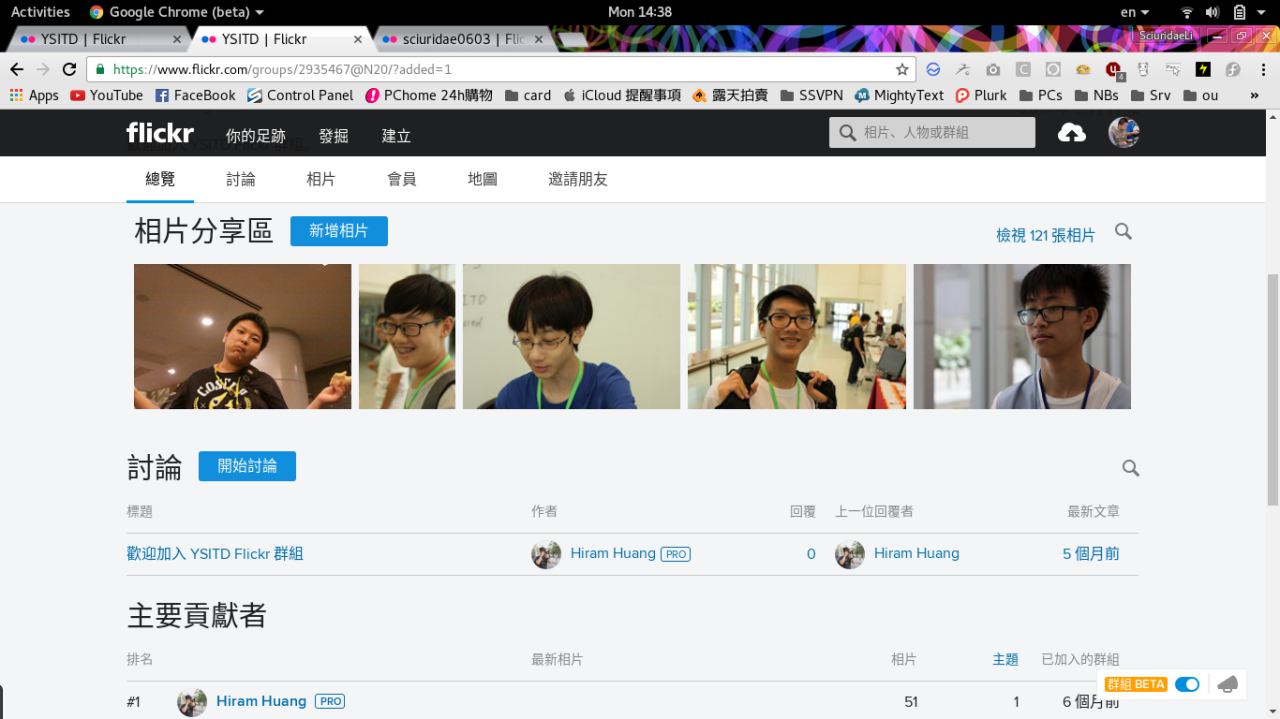Open the 檢視 121 張相片 link
Screen dimensions: 1280x719
[x=1045, y=235]
